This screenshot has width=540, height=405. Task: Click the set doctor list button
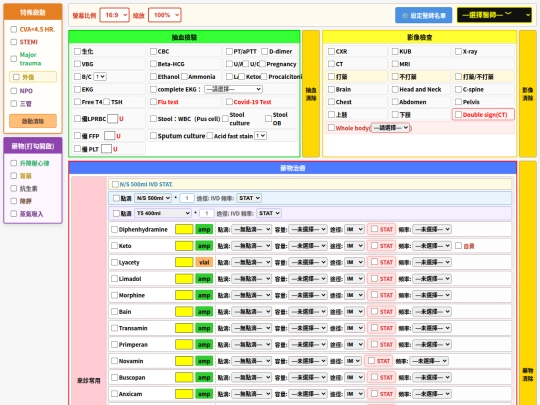pos(424,15)
